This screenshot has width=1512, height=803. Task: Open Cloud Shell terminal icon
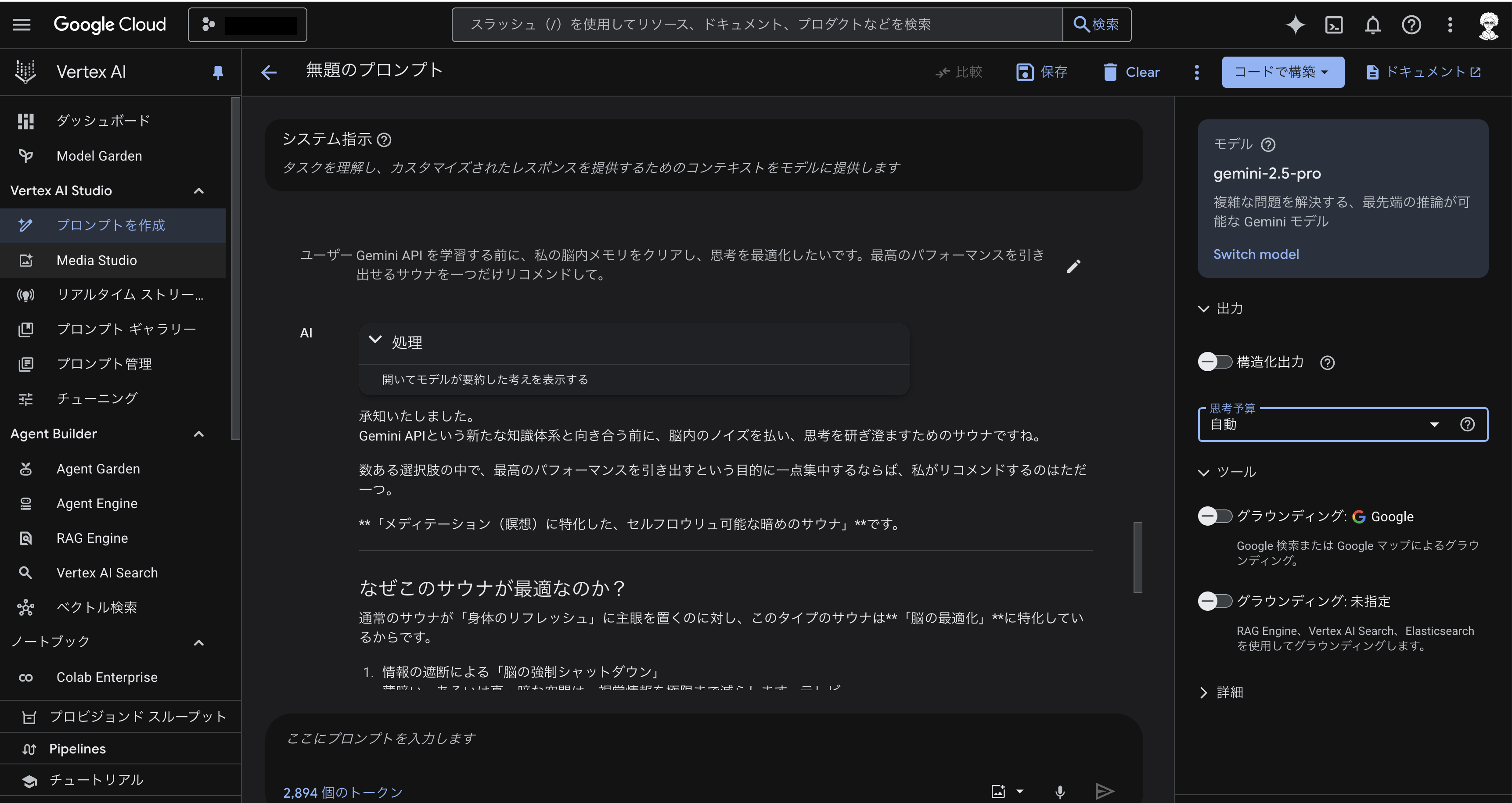[1334, 25]
